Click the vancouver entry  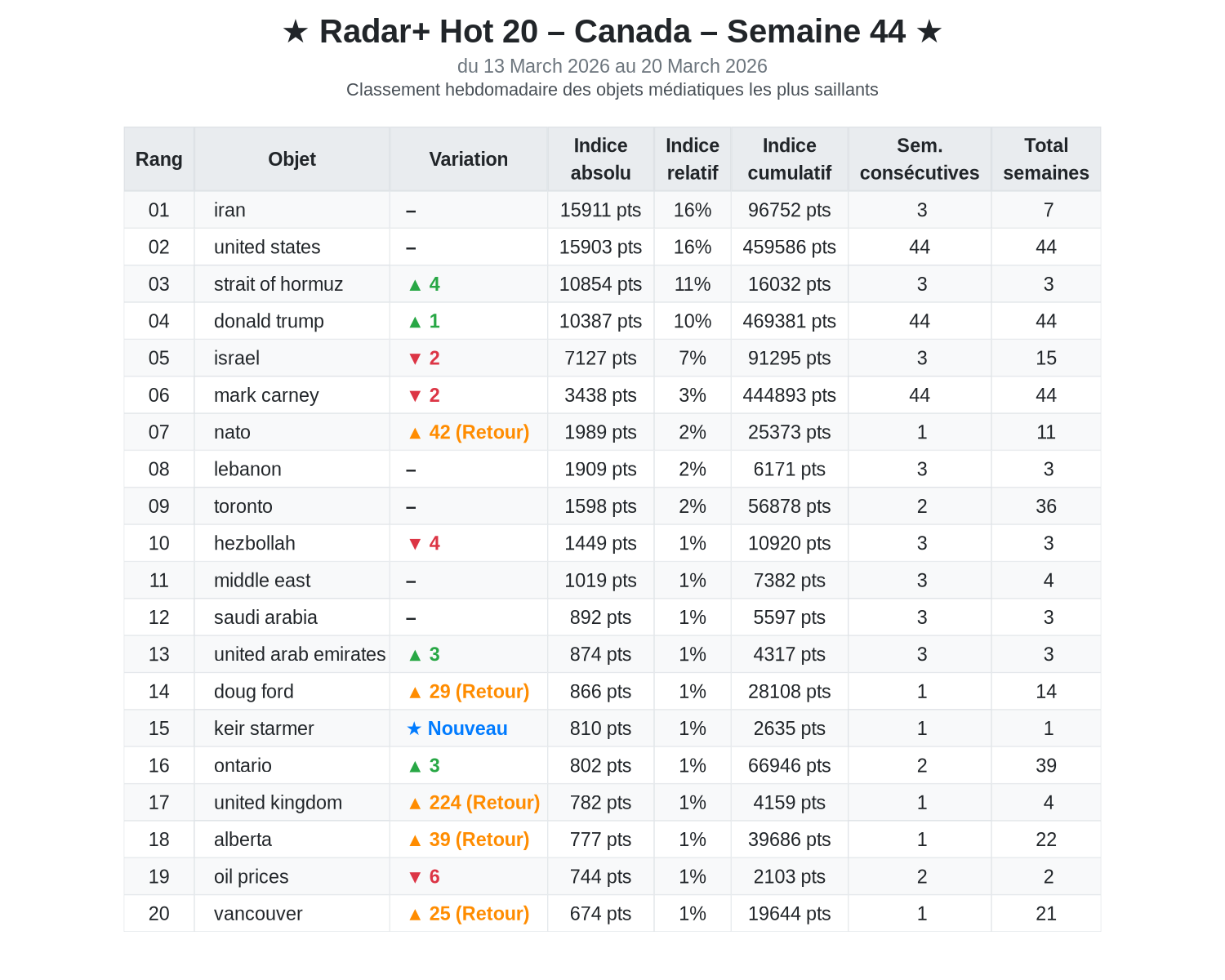[258, 914]
